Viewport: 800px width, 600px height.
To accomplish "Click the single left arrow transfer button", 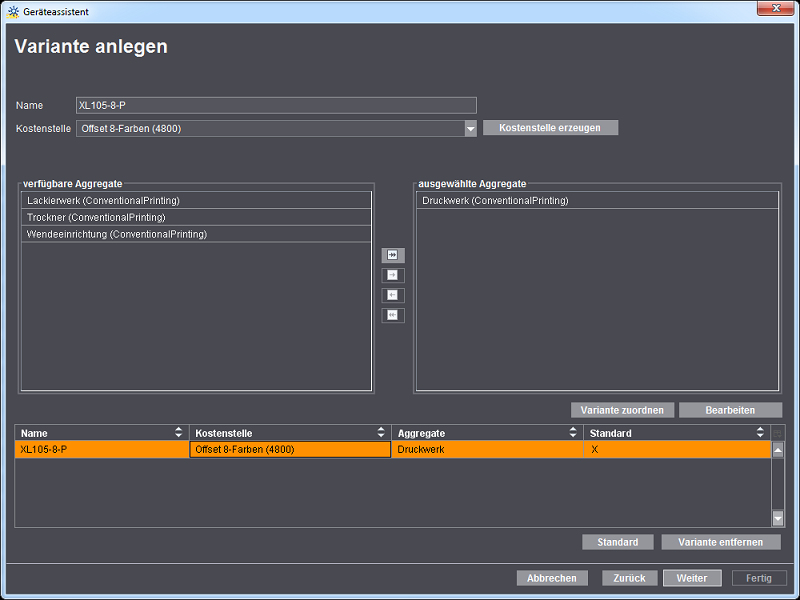I will [393, 295].
